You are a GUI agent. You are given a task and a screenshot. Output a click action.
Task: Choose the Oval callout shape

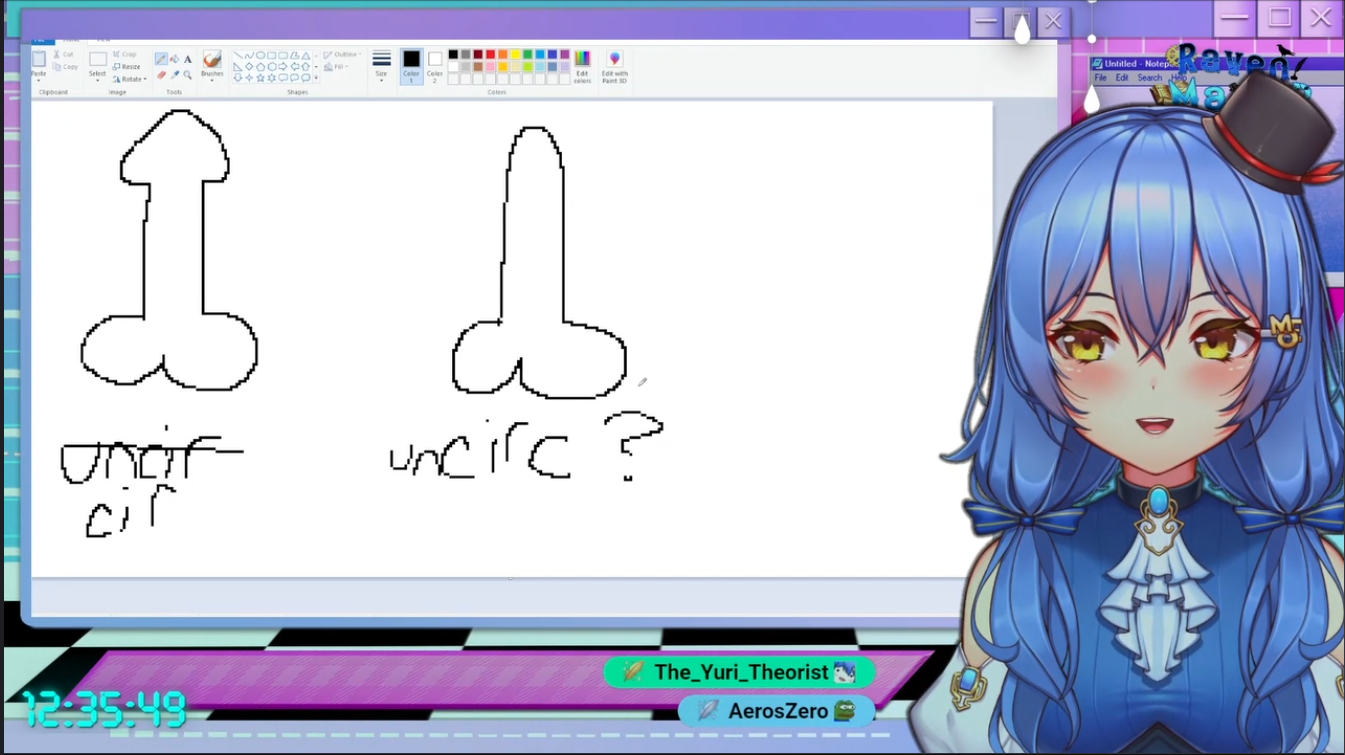tap(294, 78)
